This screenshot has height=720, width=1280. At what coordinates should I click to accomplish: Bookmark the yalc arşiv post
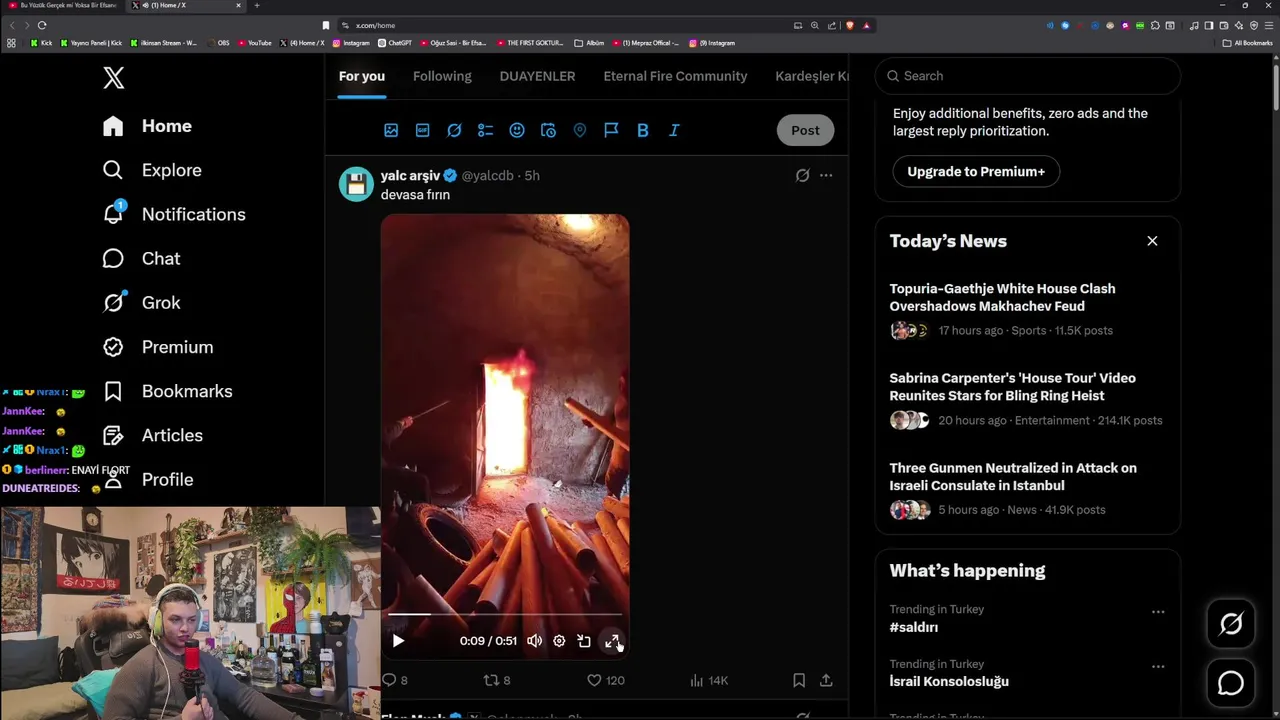coord(799,680)
